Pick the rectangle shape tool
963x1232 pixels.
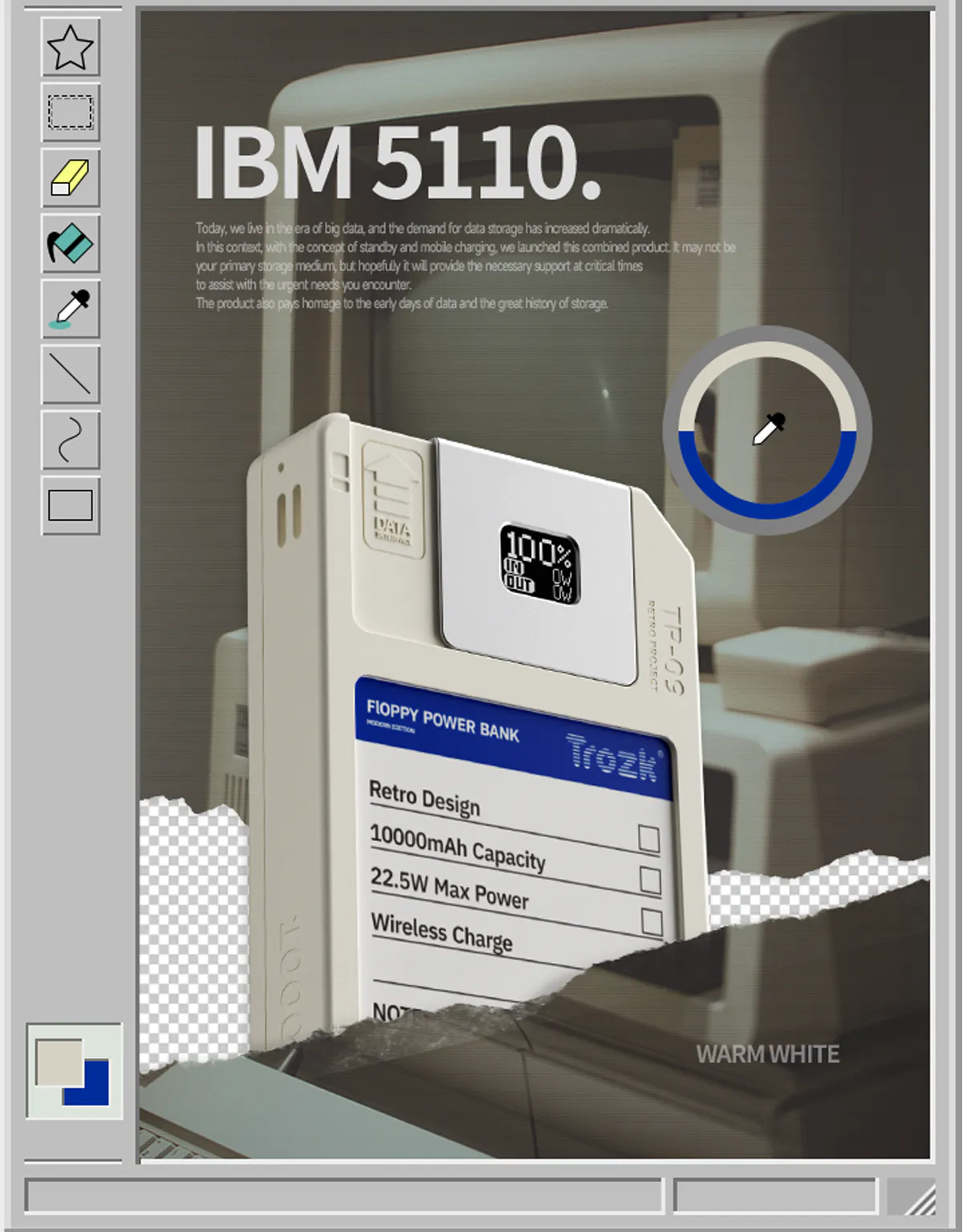[71, 506]
